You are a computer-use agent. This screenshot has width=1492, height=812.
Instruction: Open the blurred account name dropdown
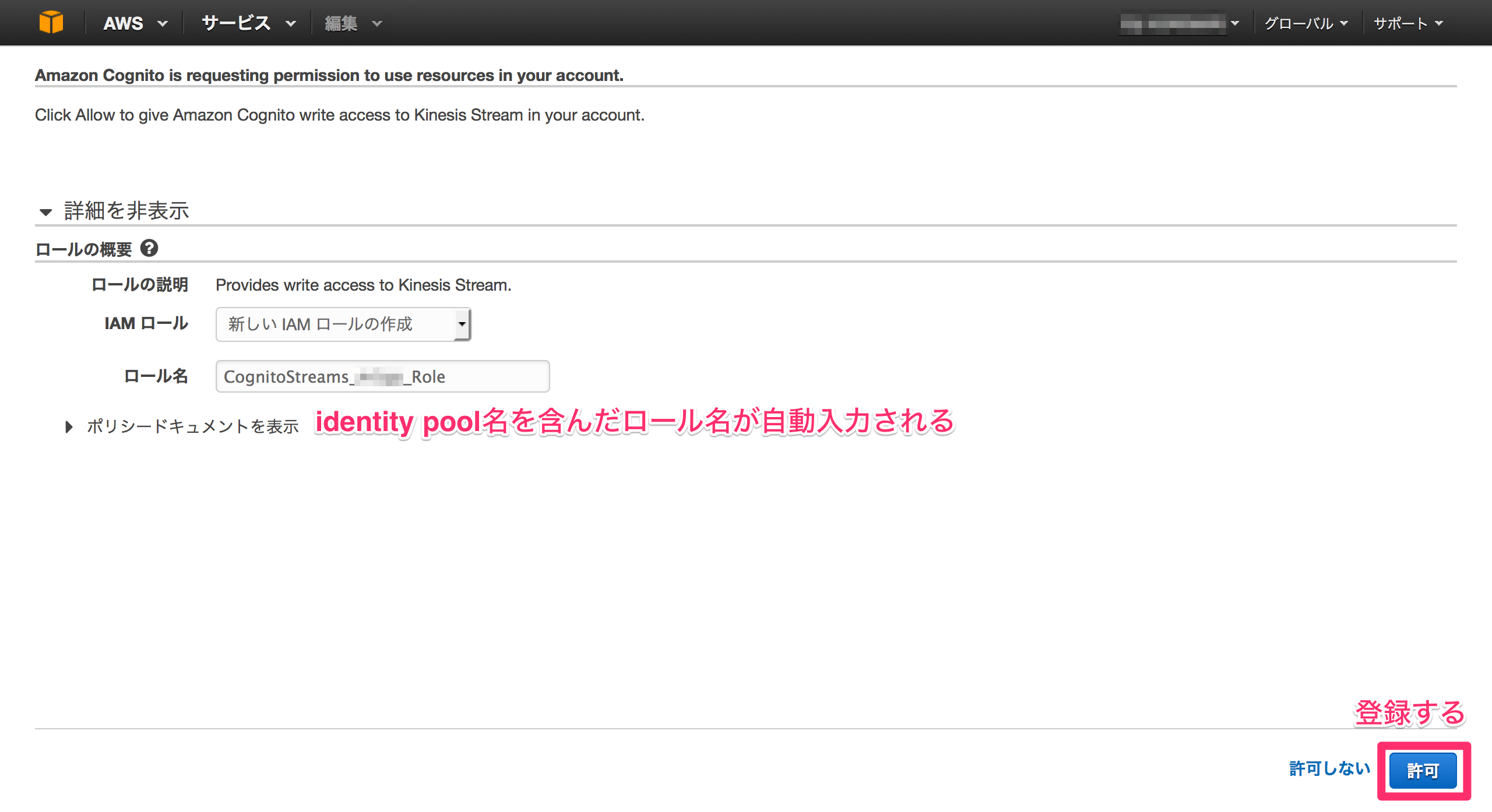(1180, 23)
